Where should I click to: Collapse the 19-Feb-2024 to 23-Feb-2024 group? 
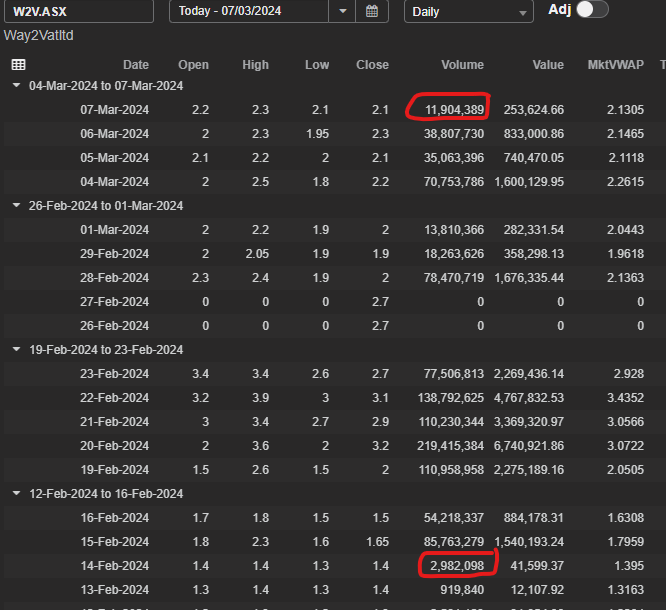click(x=17, y=349)
